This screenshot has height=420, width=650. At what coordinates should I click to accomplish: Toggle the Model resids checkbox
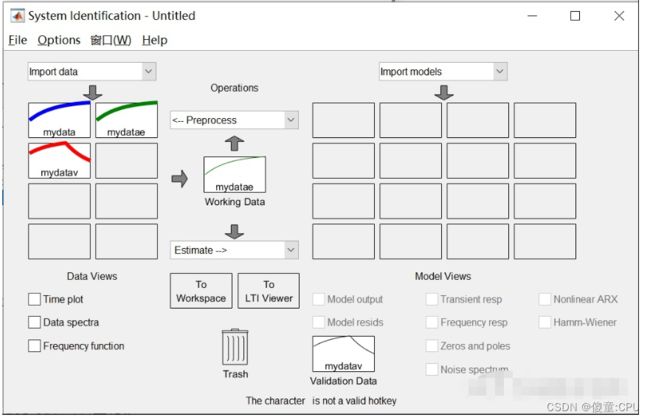click(318, 323)
